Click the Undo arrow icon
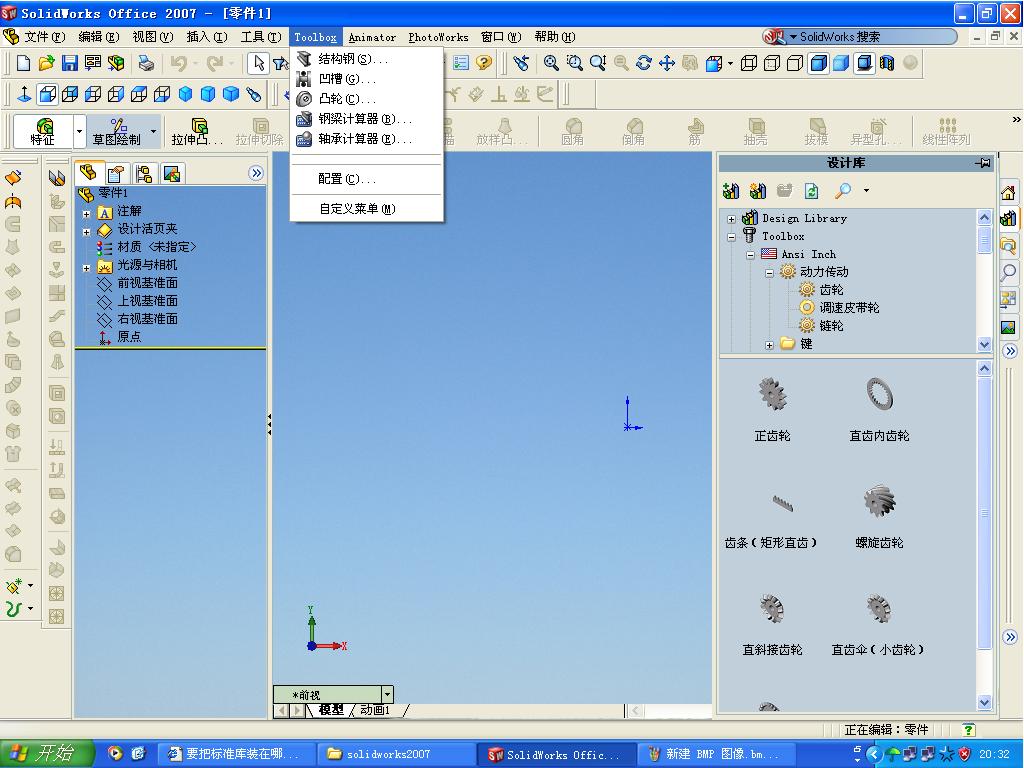The image size is (1024, 768). pyautogui.click(x=178, y=63)
